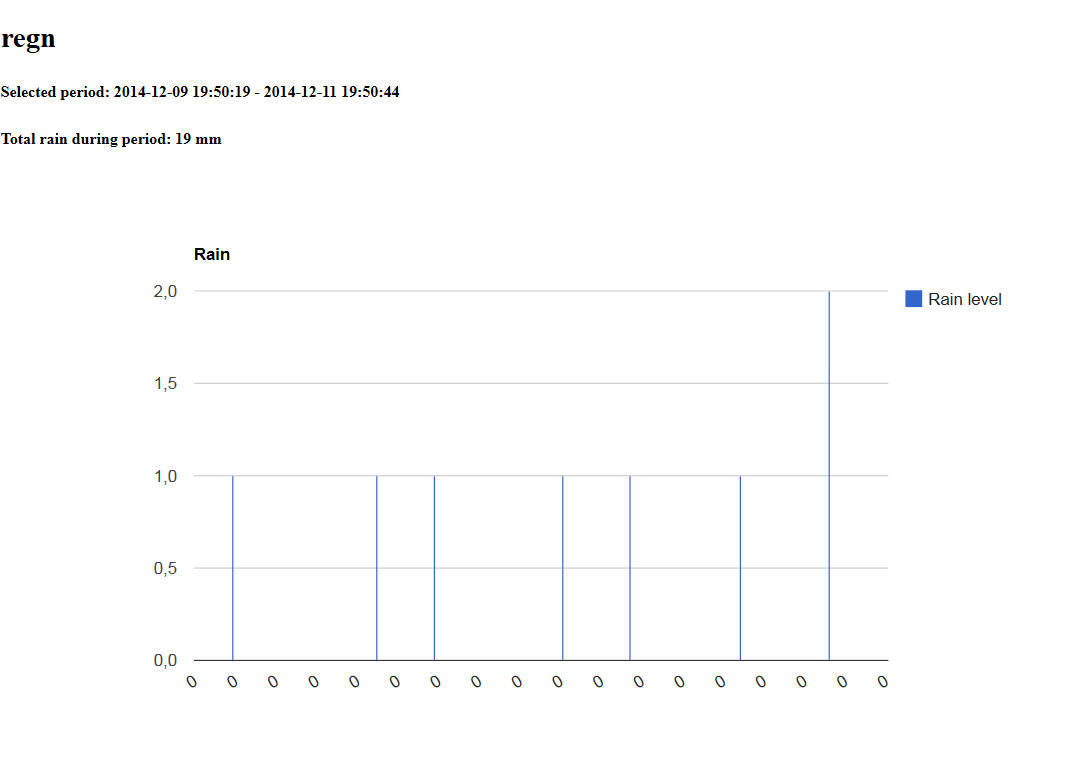Click the fourth rain bar from left
Screen dimensions: 1091x763
tap(562, 568)
